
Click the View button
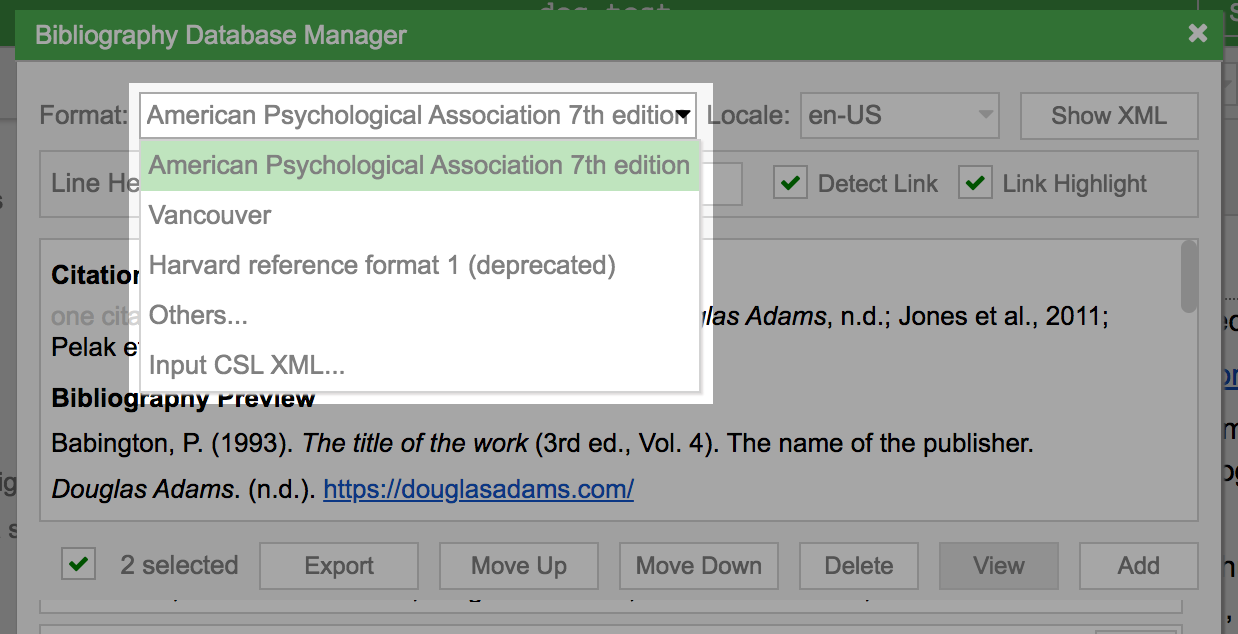click(999, 566)
